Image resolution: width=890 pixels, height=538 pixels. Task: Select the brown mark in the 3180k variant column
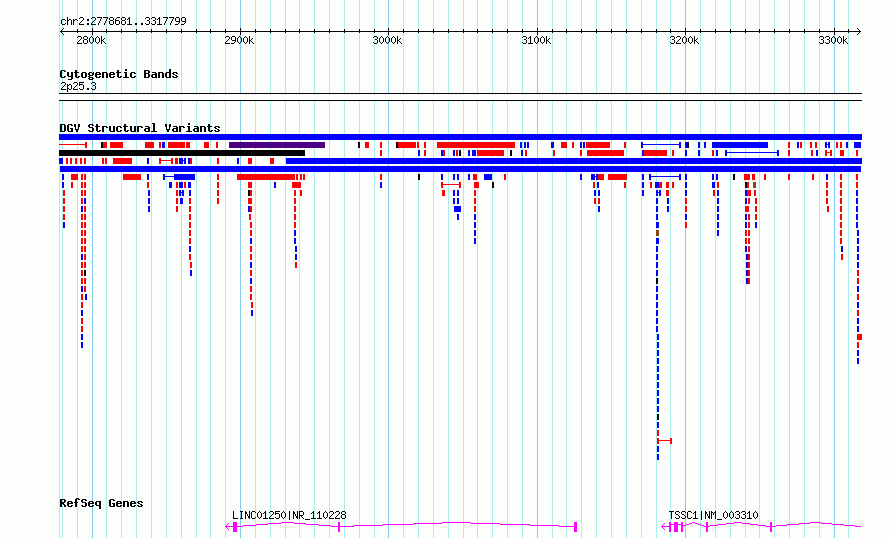[657, 233]
